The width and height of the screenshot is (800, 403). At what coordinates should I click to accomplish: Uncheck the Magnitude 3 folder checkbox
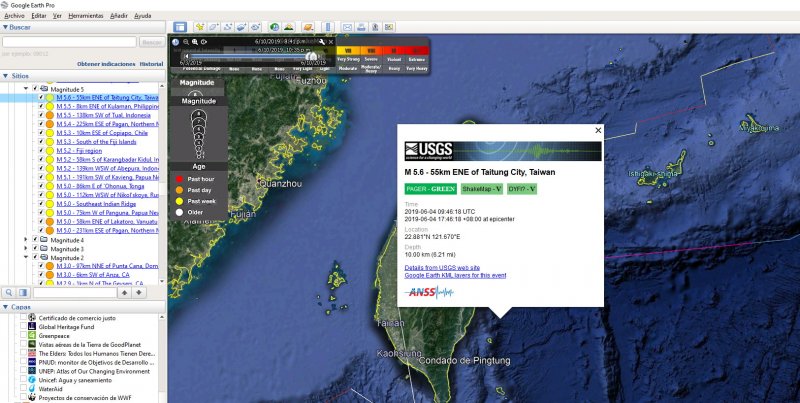35,249
